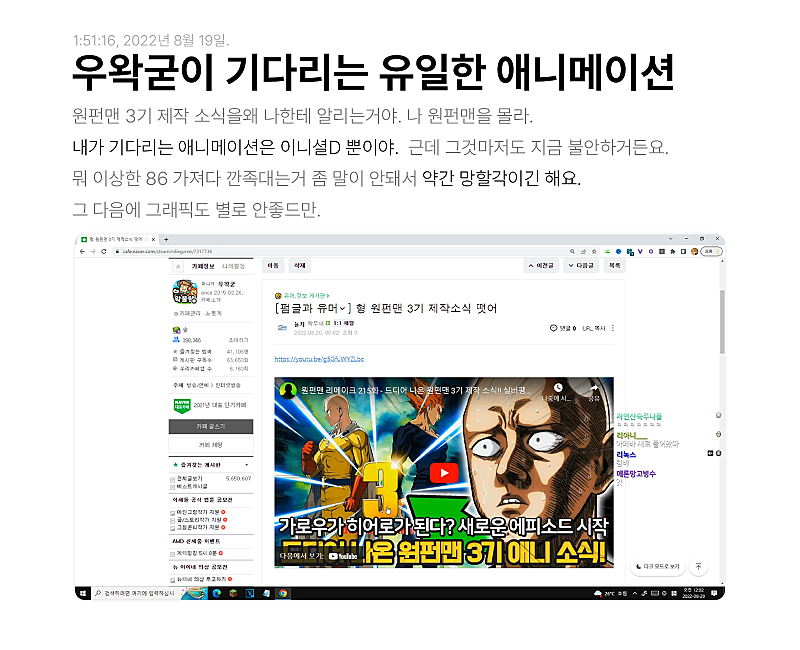The image size is (800, 650).
Task: Switch to the 카페정보 tab
Action: pos(203,266)
